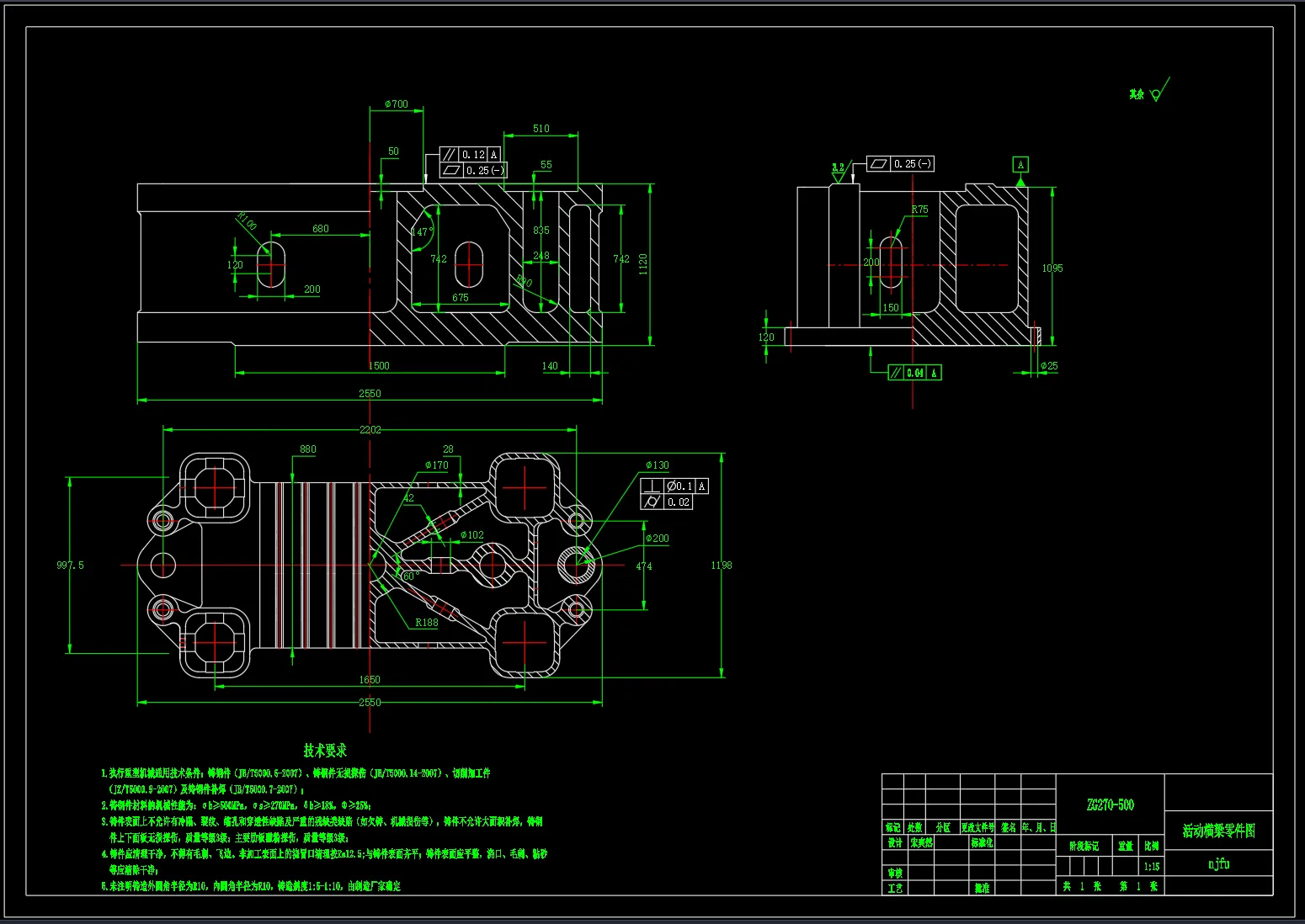Screen dimensions: 1305x924
Task: Select technical requirement line 5 about R10 radii
Action: coord(251,886)
